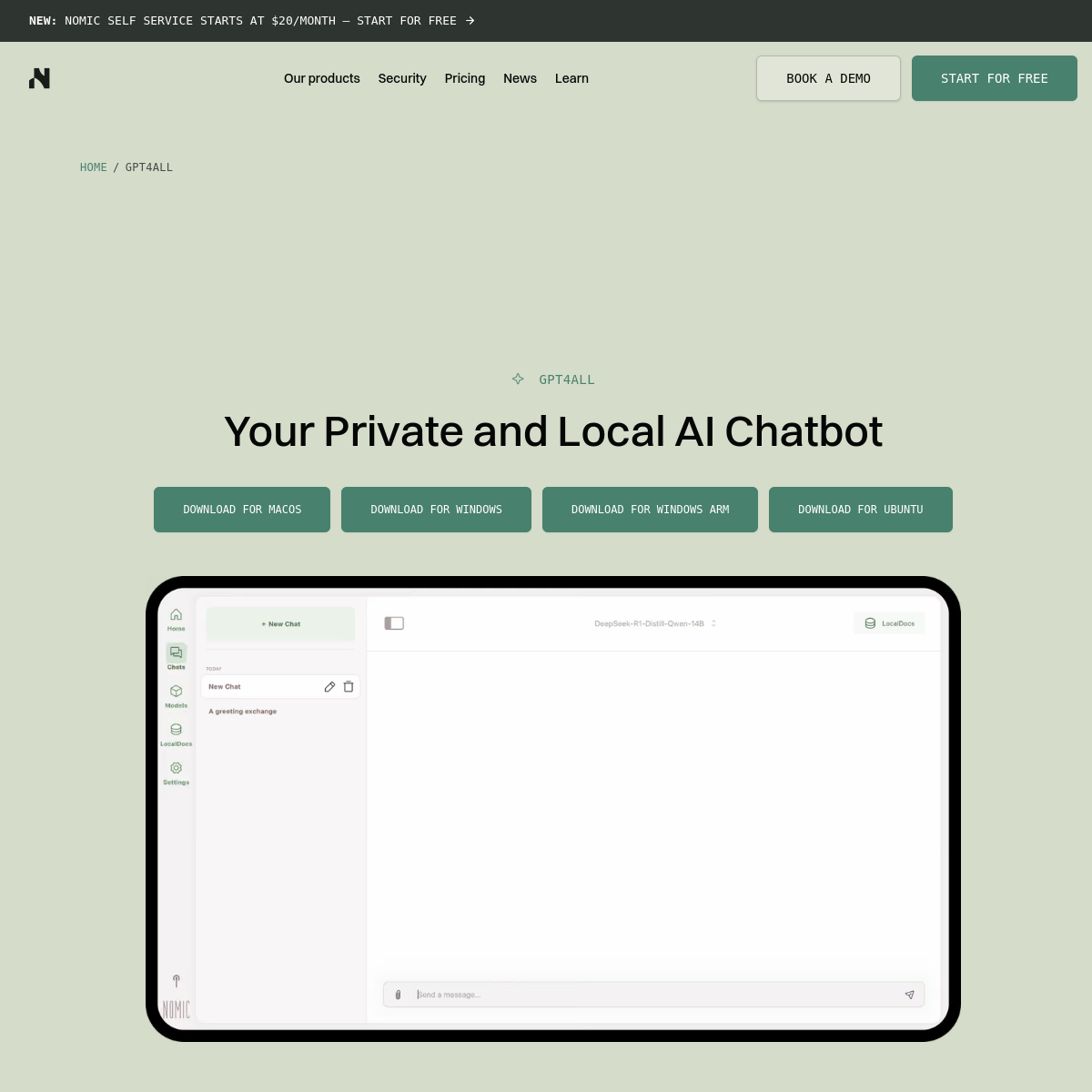The image size is (1092, 1092).
Task: Go to the HOME breadcrumb link
Action: tap(94, 167)
